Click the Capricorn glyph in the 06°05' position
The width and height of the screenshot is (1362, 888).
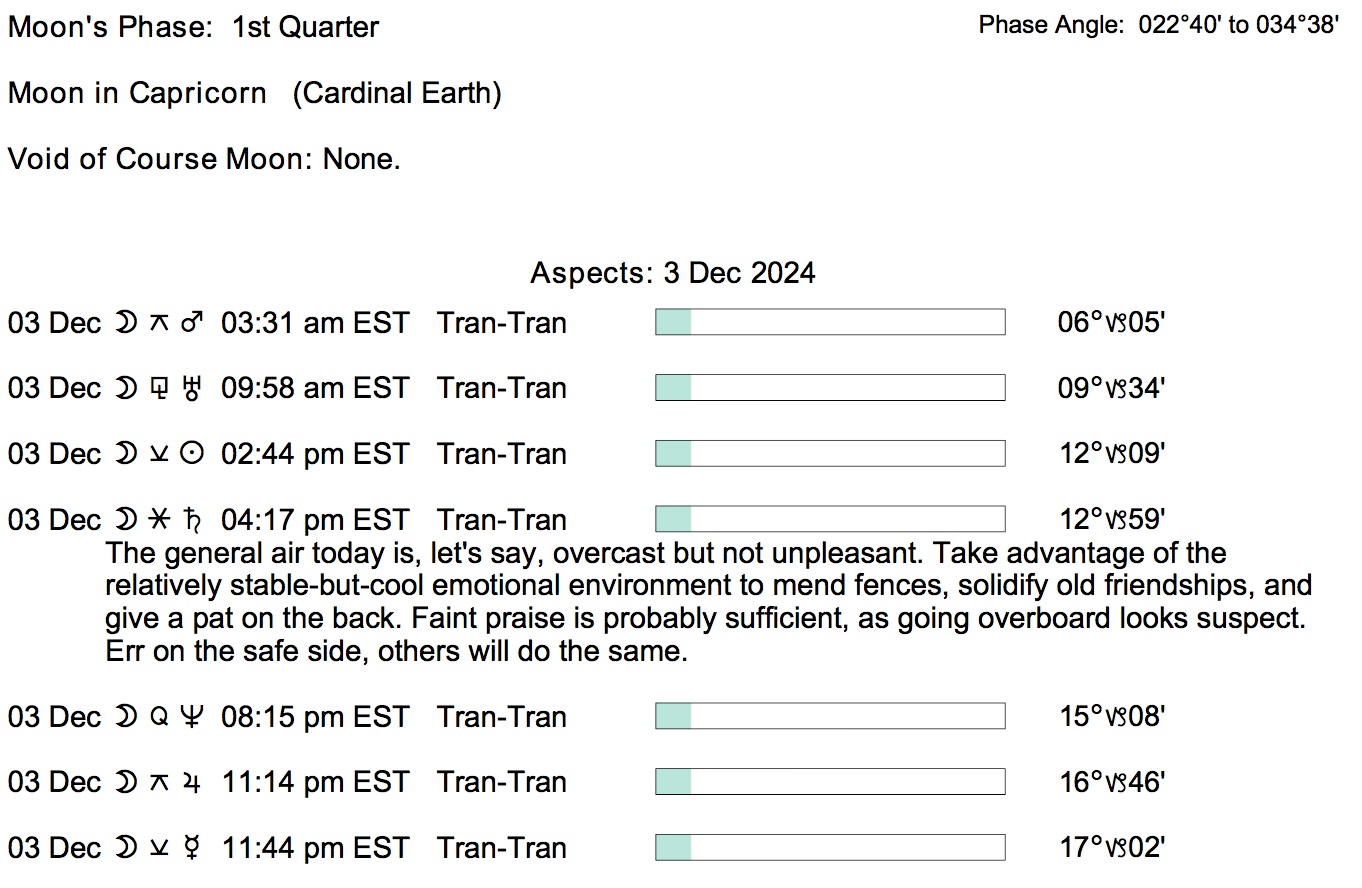tap(1116, 323)
